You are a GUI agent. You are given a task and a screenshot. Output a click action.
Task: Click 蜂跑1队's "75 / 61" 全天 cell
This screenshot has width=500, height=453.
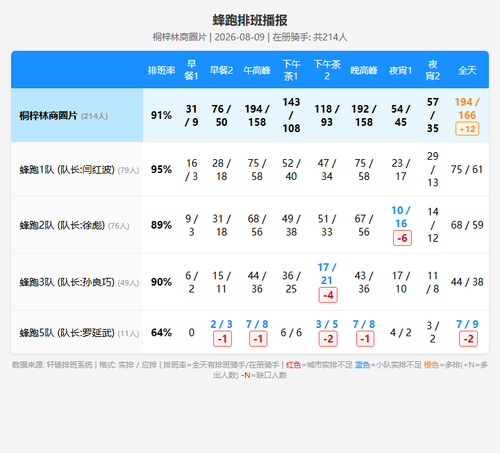click(467, 169)
